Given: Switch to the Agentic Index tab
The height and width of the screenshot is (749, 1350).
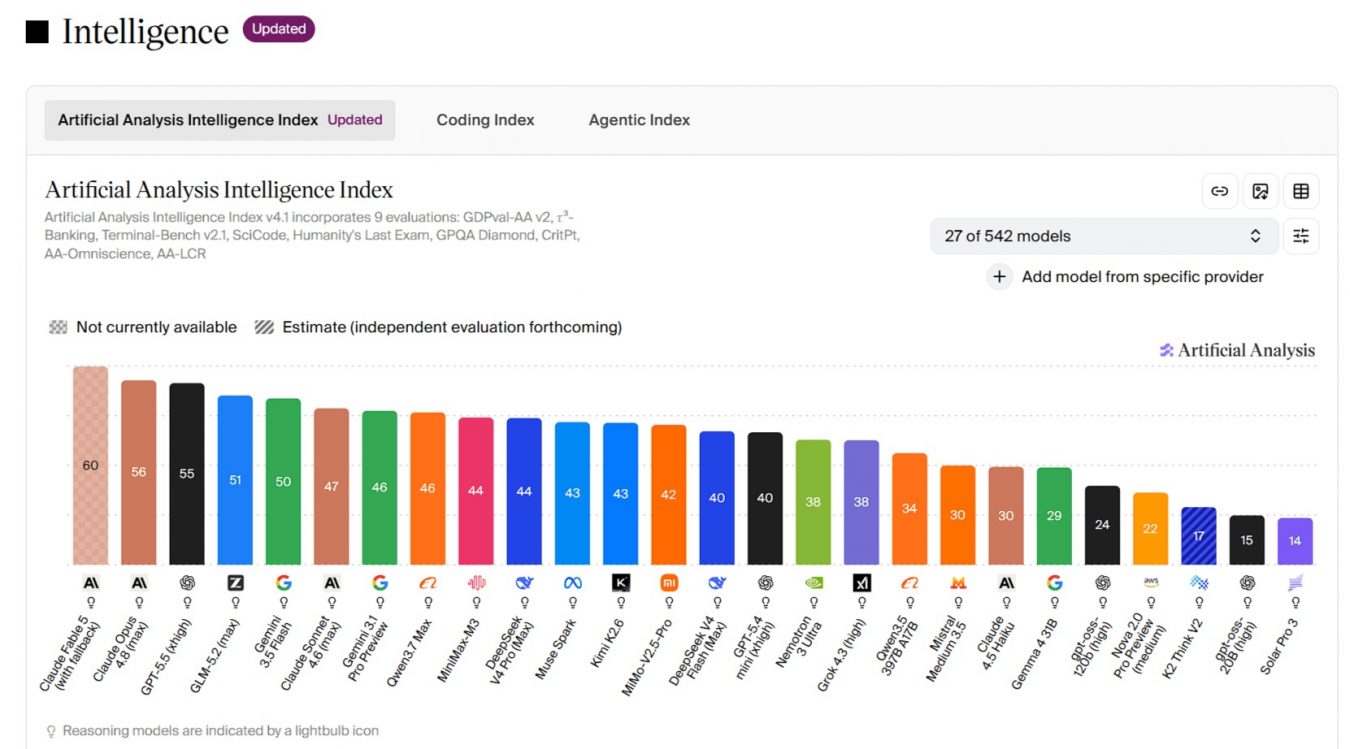Looking at the screenshot, I should coord(639,120).
